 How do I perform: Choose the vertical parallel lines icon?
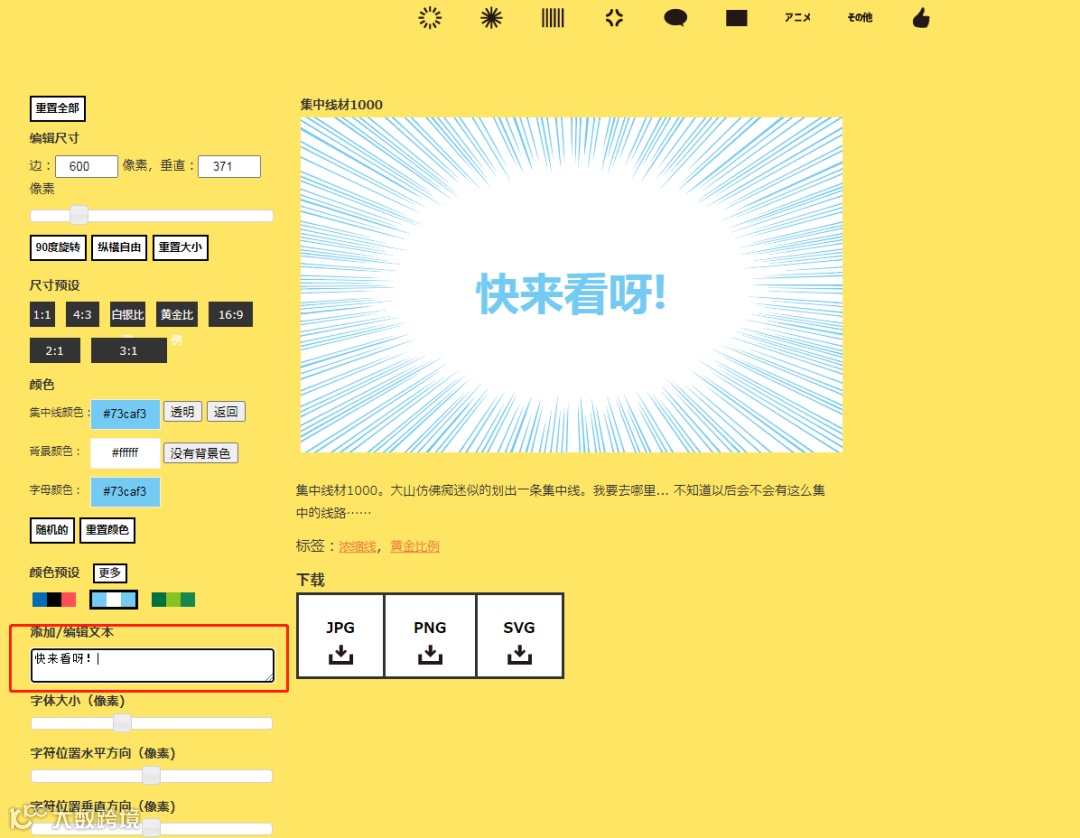[552, 18]
